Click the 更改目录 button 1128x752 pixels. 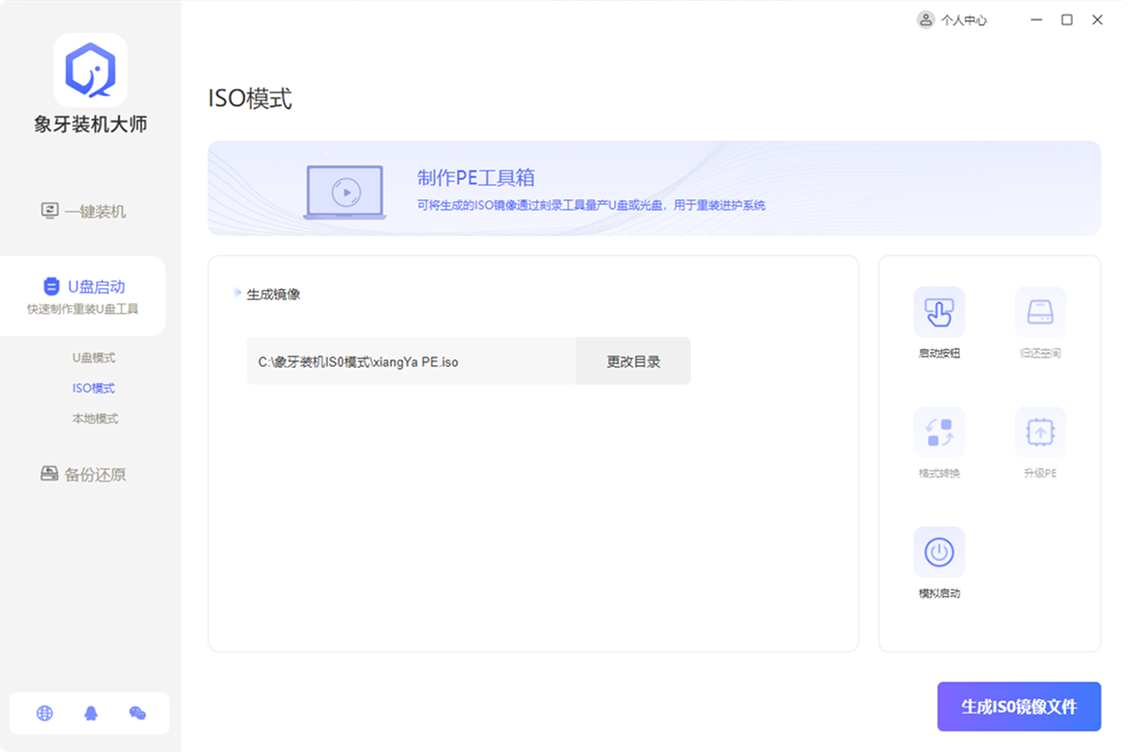632,361
